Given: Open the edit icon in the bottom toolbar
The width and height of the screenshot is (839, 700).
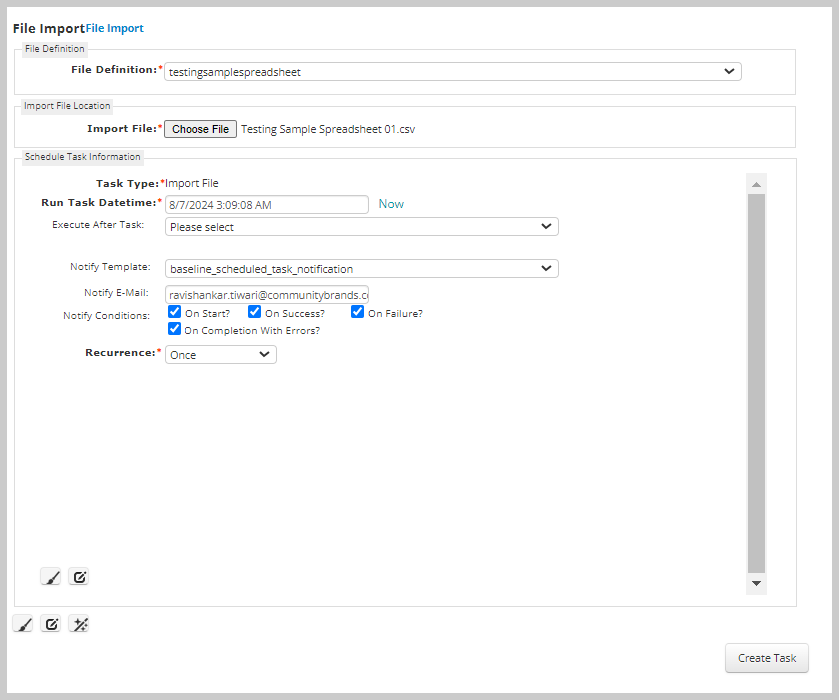Looking at the screenshot, I should [x=50, y=623].
